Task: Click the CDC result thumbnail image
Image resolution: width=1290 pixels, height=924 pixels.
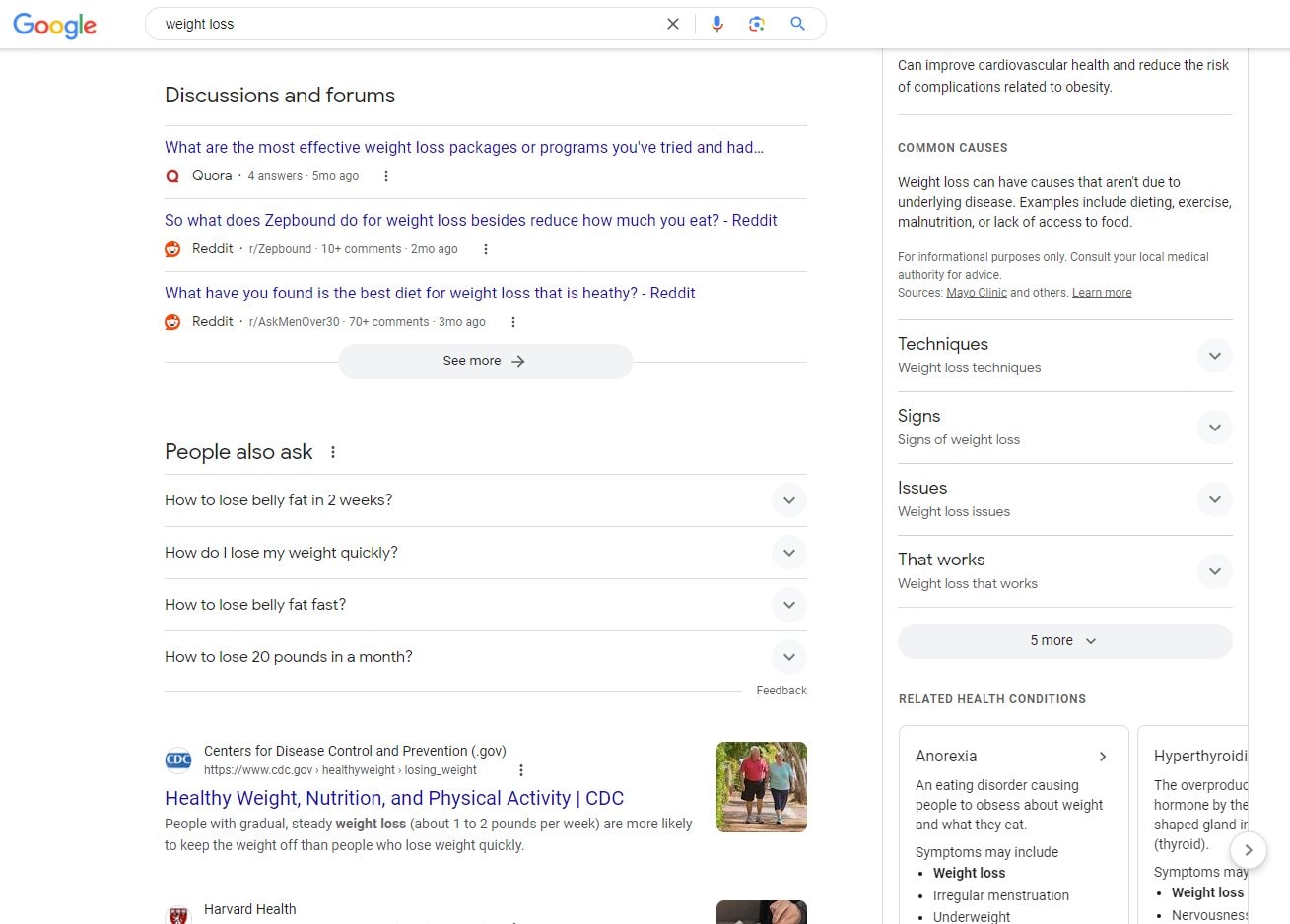Action: pos(761,786)
